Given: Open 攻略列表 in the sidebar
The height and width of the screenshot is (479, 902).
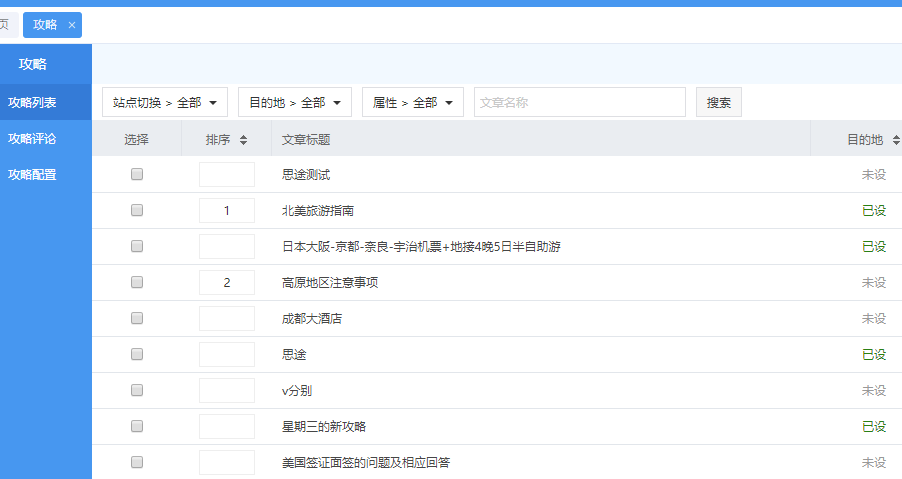Looking at the screenshot, I should (32, 102).
